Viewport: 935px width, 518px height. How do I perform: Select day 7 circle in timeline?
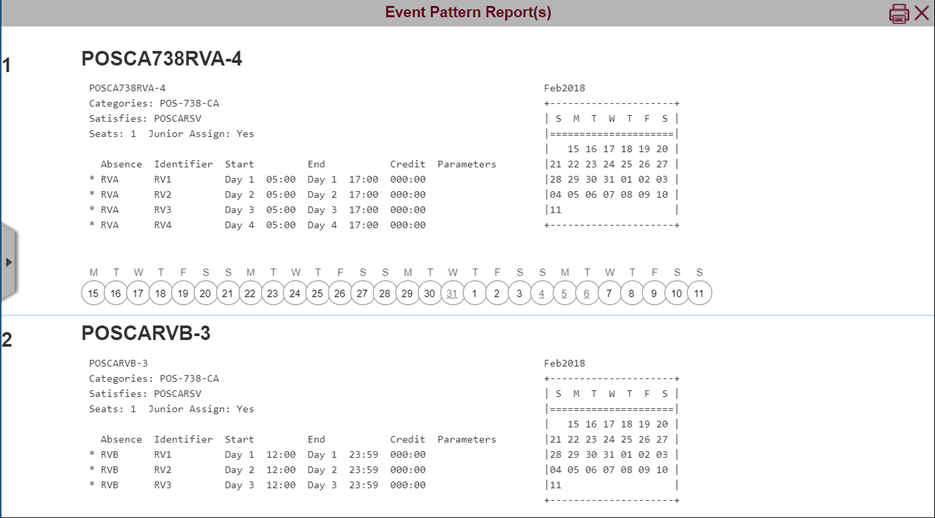(609, 293)
